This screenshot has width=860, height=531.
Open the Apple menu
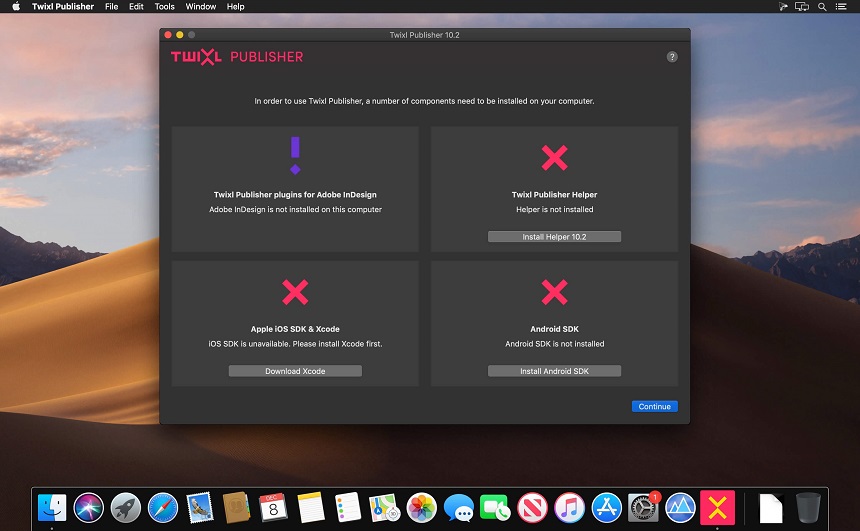pyautogui.click(x=16, y=7)
